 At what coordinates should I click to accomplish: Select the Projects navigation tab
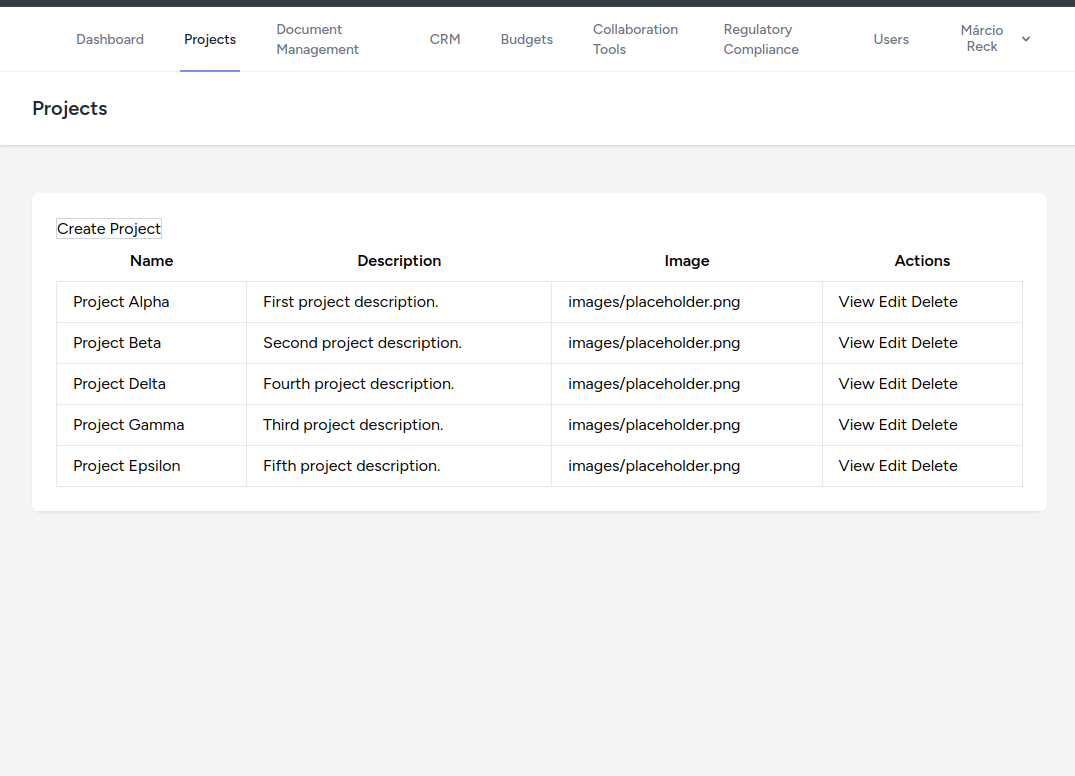click(x=210, y=40)
